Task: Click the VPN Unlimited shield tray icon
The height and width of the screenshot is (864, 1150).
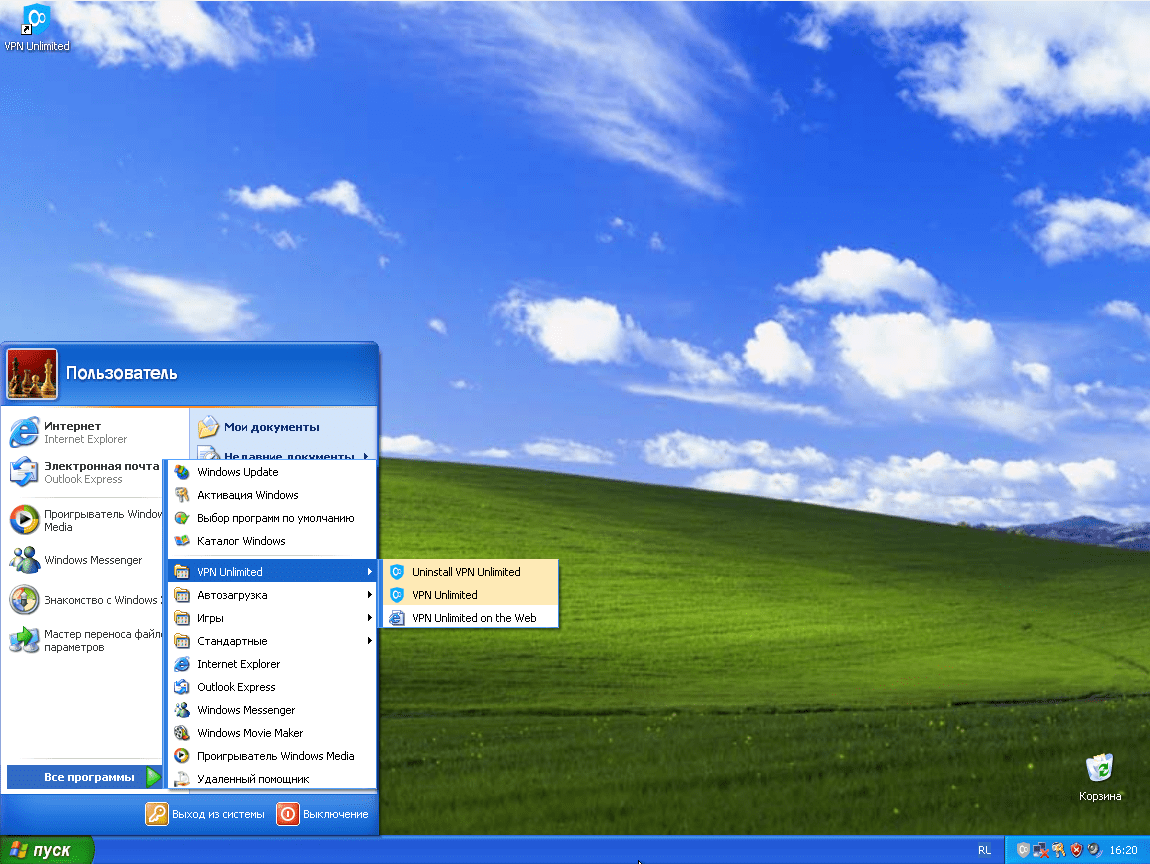Action: (1023, 850)
